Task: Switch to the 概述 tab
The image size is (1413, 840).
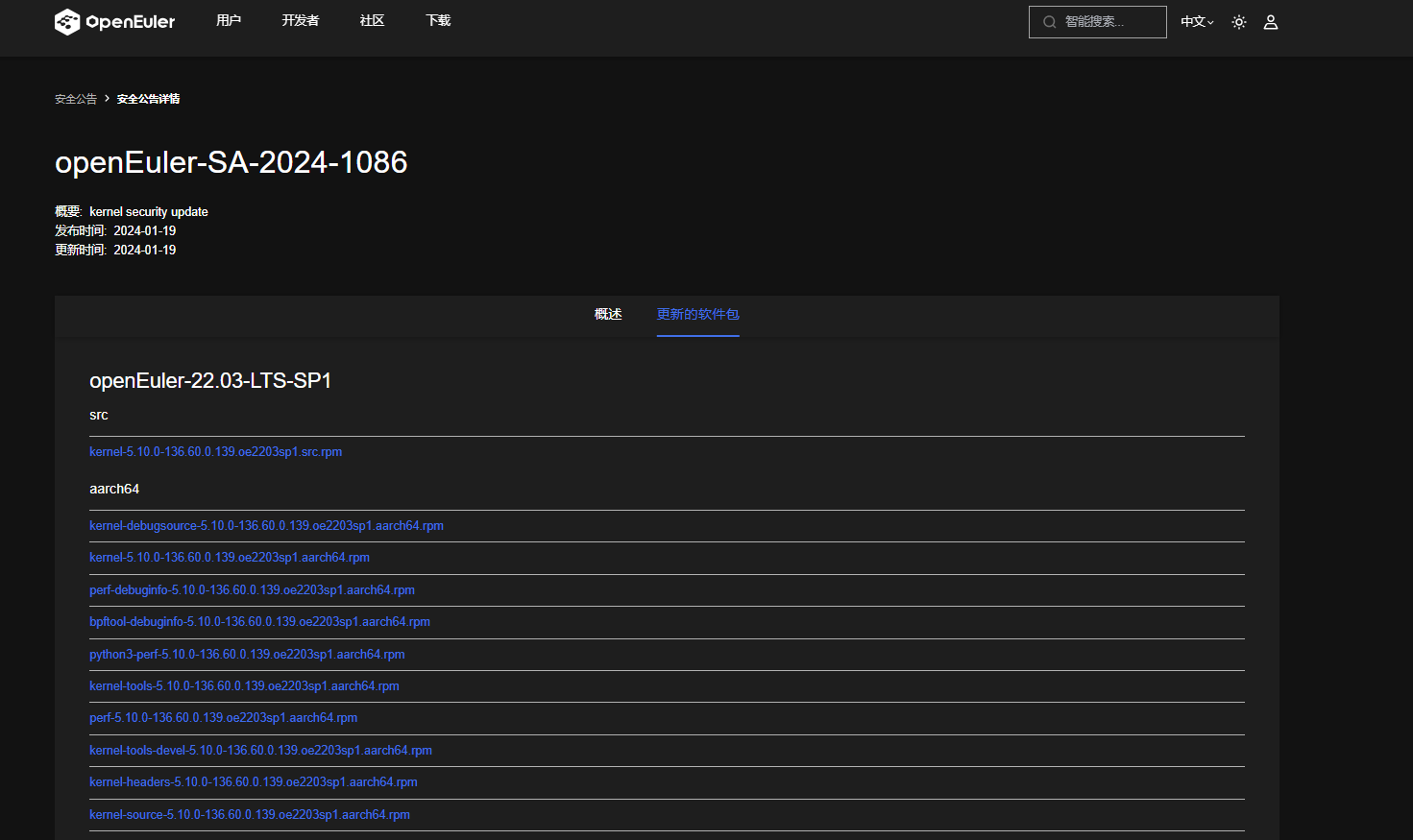Action: [x=608, y=315]
